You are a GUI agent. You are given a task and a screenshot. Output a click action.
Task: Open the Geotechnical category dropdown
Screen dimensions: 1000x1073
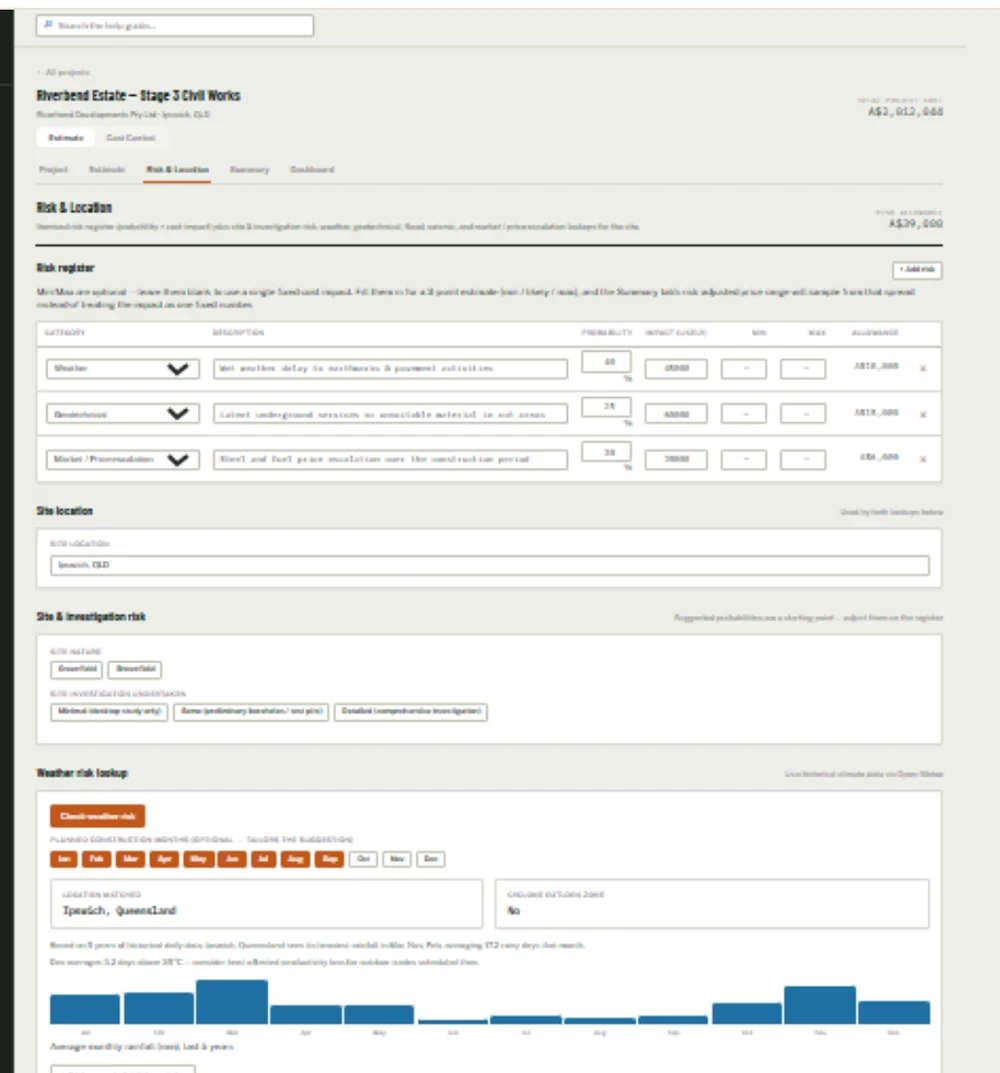pos(123,414)
